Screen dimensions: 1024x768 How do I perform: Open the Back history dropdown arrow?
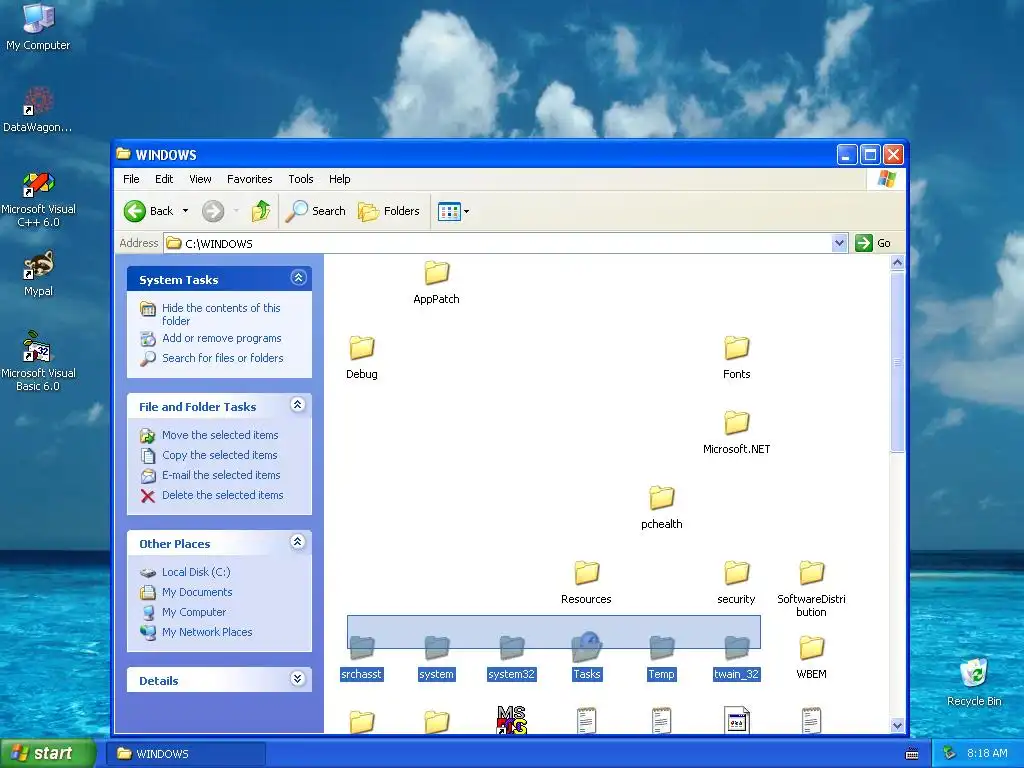click(185, 211)
